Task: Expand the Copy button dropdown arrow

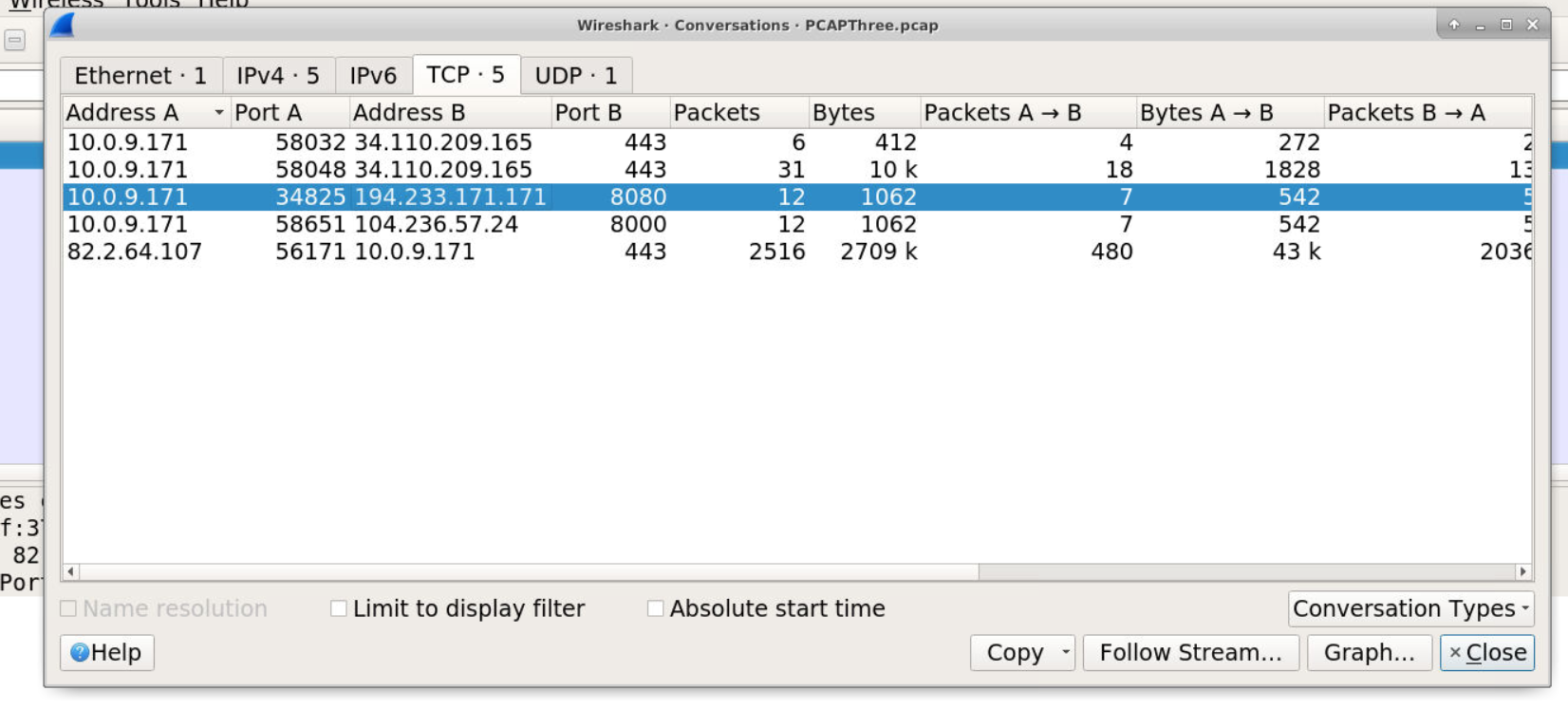Action: coord(1065,652)
